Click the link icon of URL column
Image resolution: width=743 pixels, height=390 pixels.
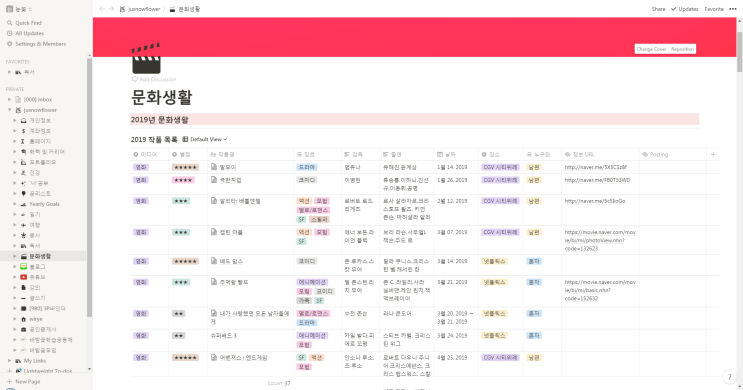(x=567, y=154)
